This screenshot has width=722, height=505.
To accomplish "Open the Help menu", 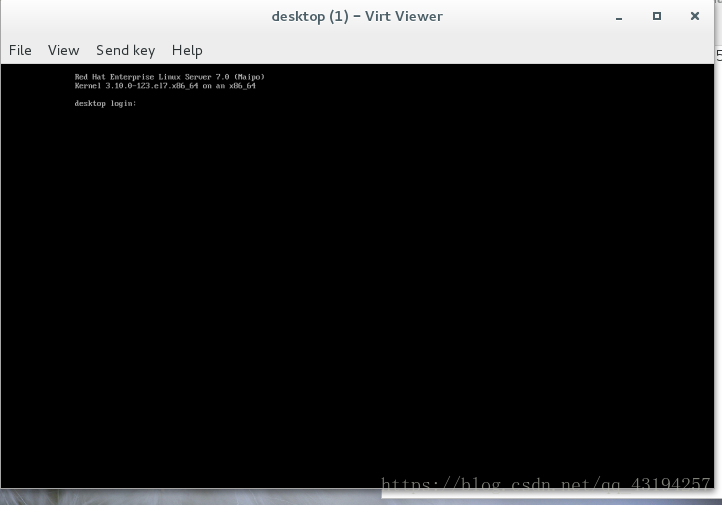I will point(187,51).
